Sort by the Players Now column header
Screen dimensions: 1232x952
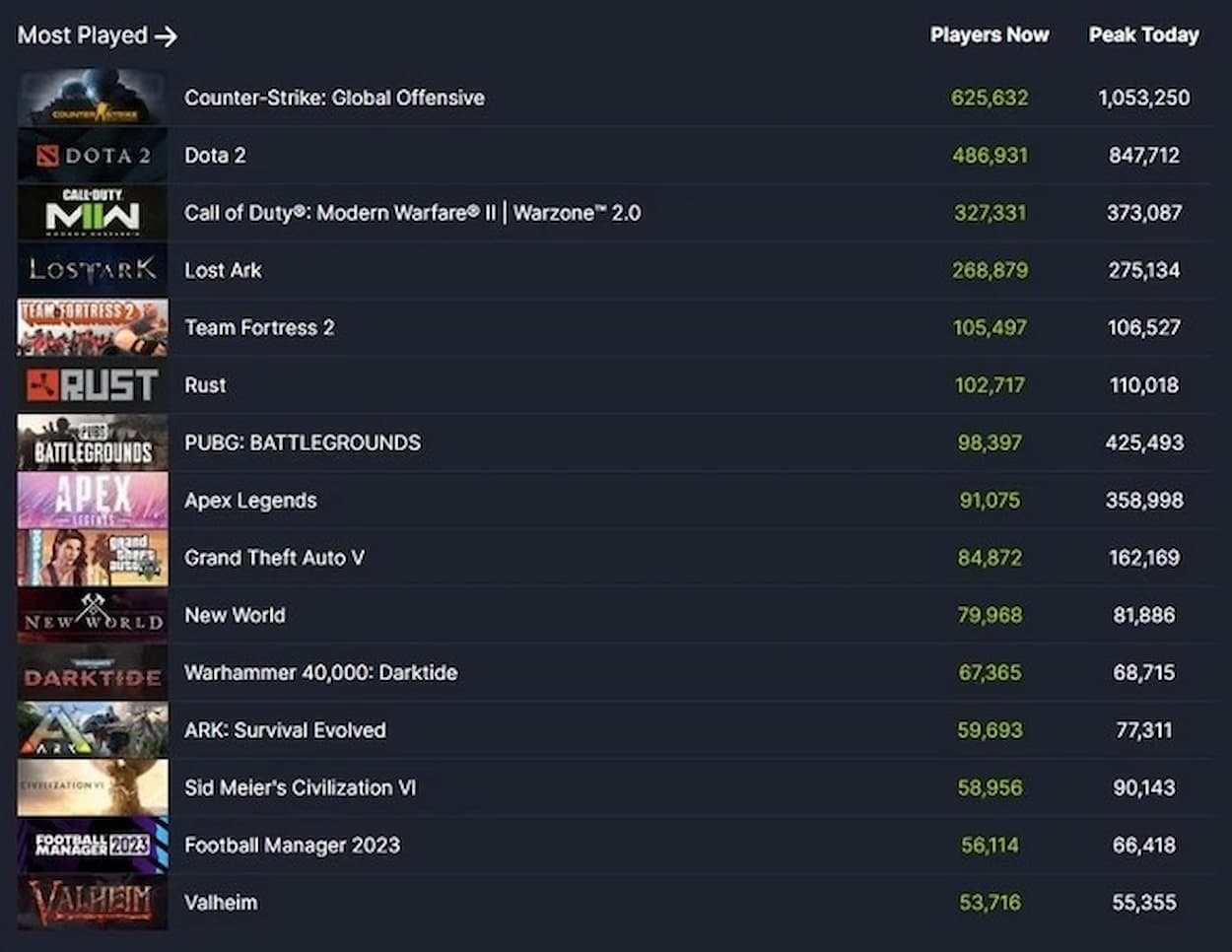tap(990, 35)
